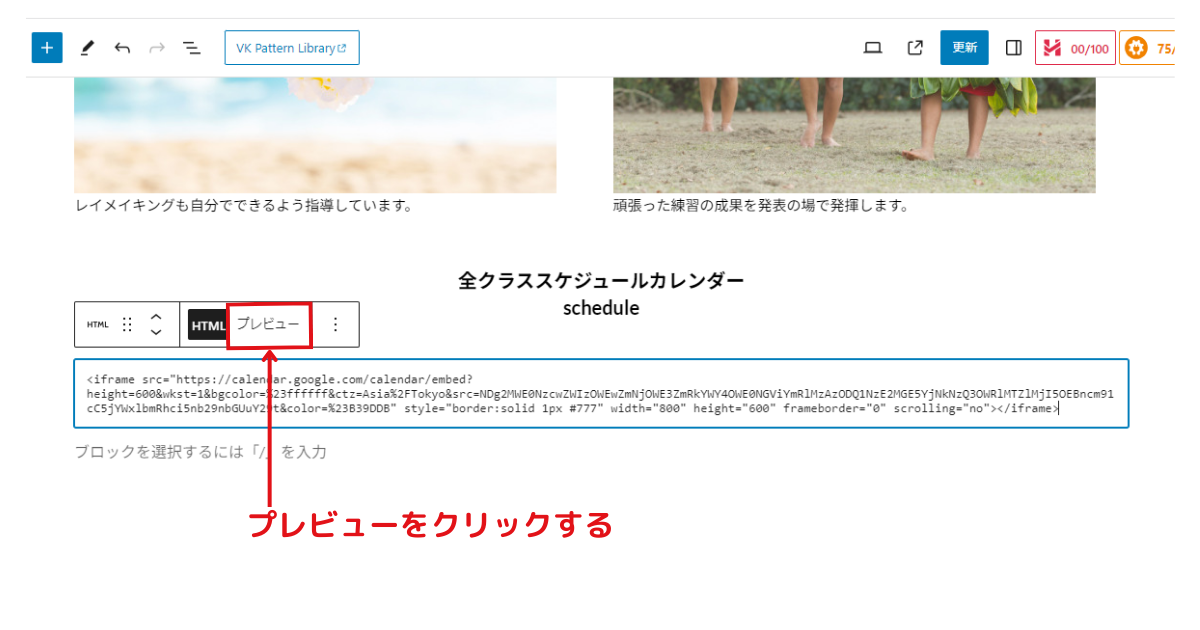Click the desktop preview laptop icon
Image resolution: width=1200 pixels, height=630 pixels.
[x=872, y=47]
